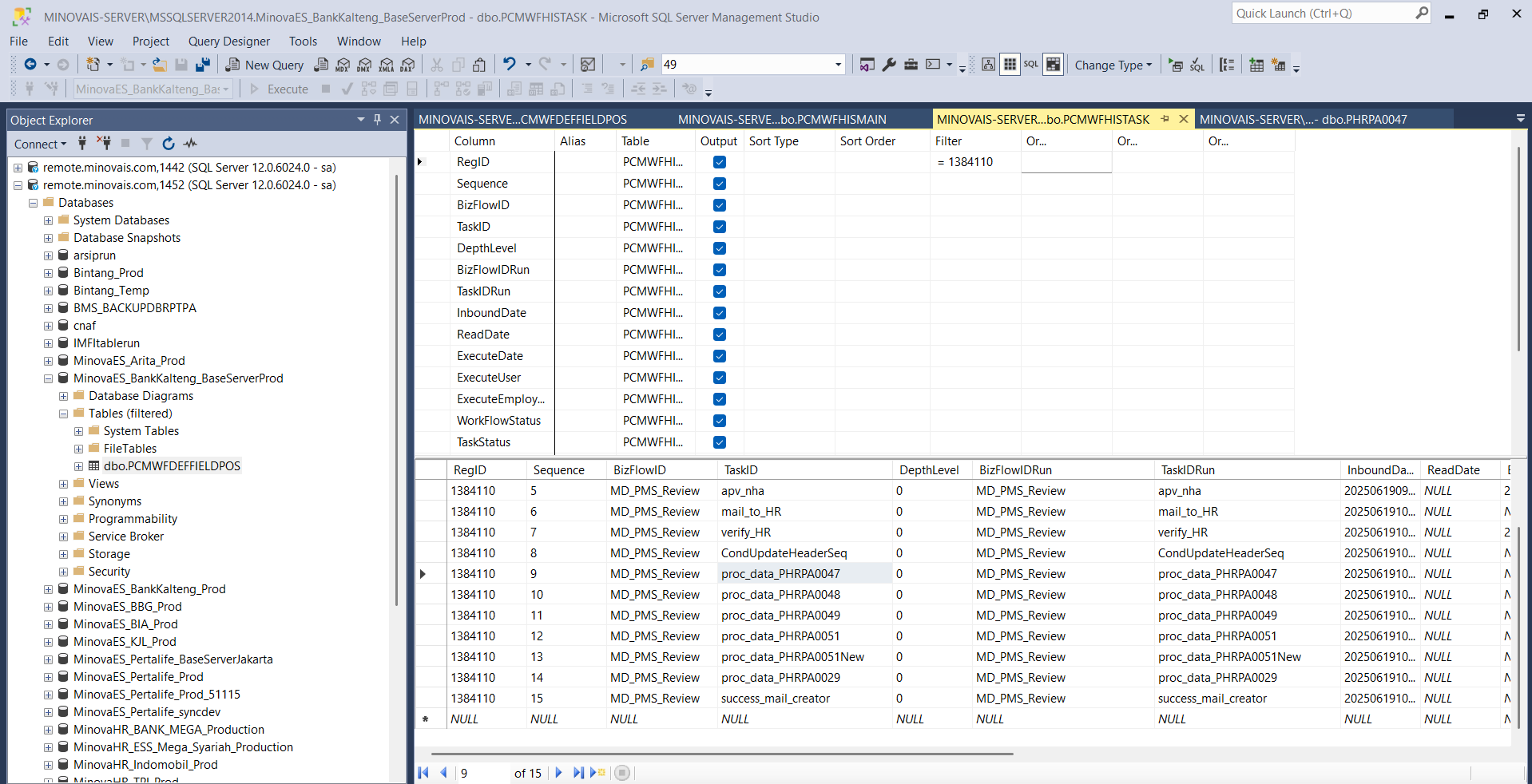Expand the Bintang_Prod database node
The height and width of the screenshot is (784, 1532).
click(48, 273)
